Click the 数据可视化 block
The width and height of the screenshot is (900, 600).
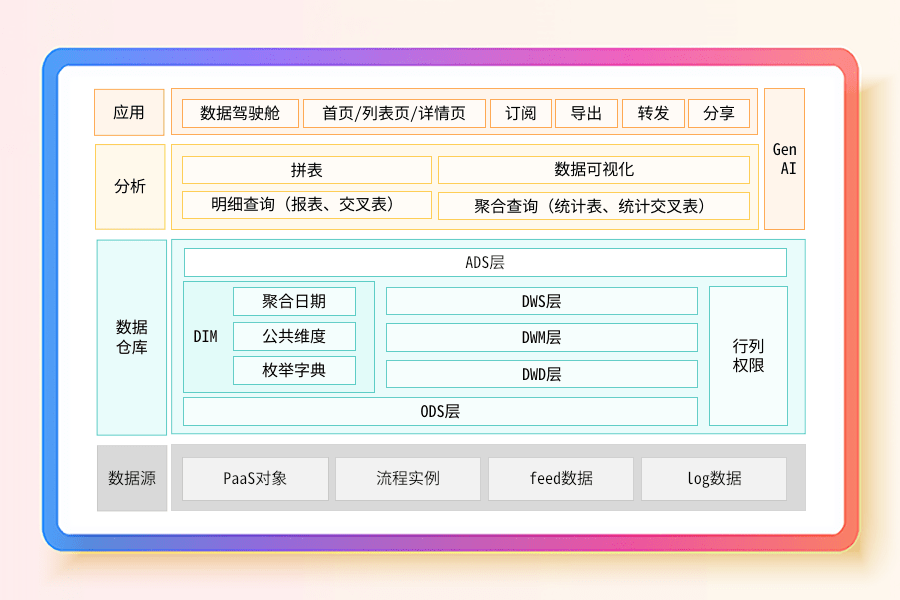[x=593, y=170]
